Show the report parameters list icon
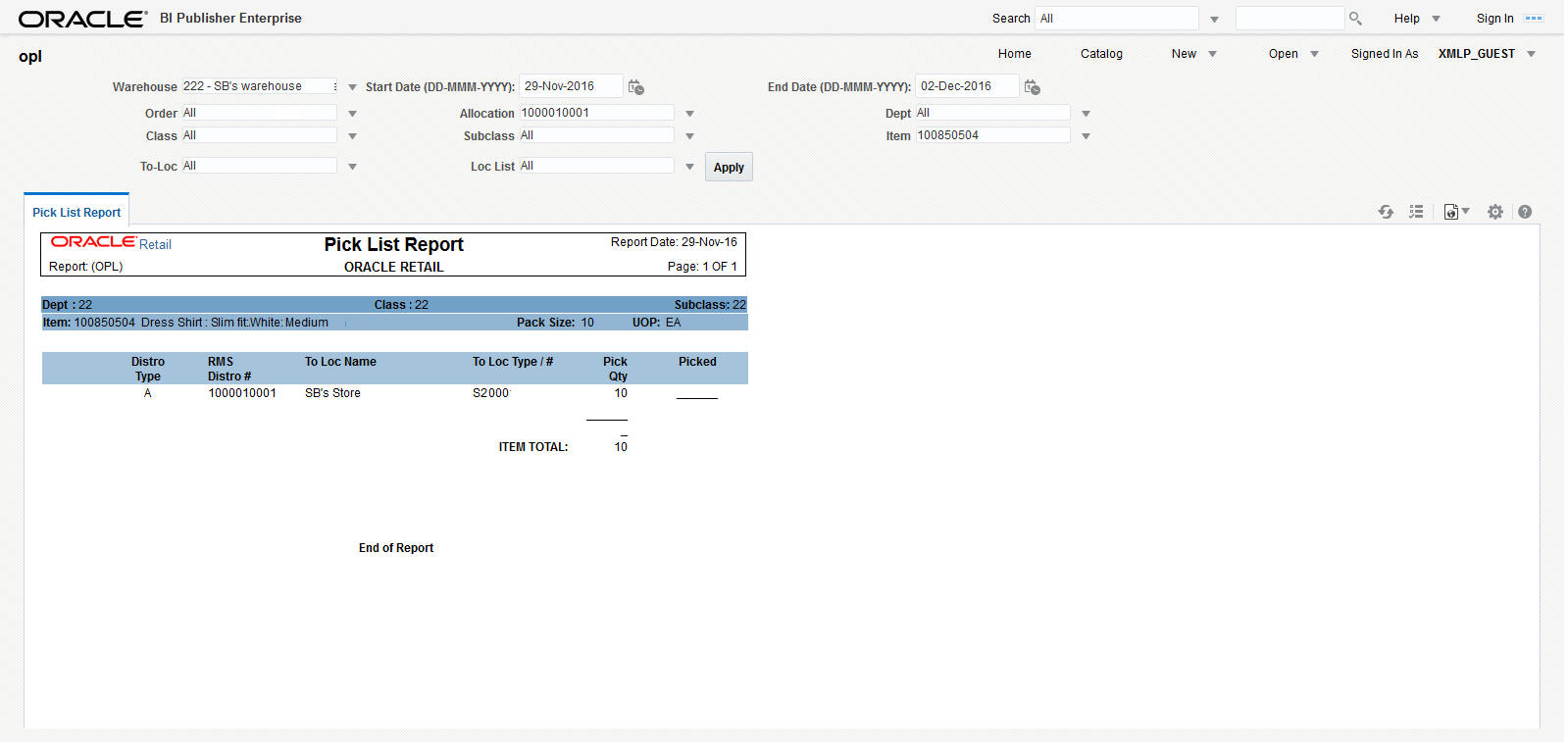Image resolution: width=1568 pixels, height=754 pixels. coord(1416,212)
